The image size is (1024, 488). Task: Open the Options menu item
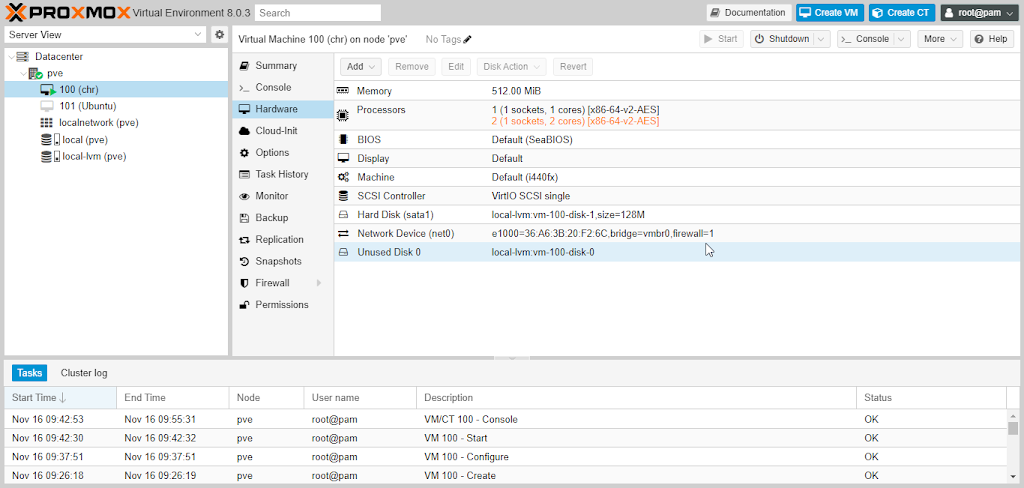pyautogui.click(x=283, y=153)
